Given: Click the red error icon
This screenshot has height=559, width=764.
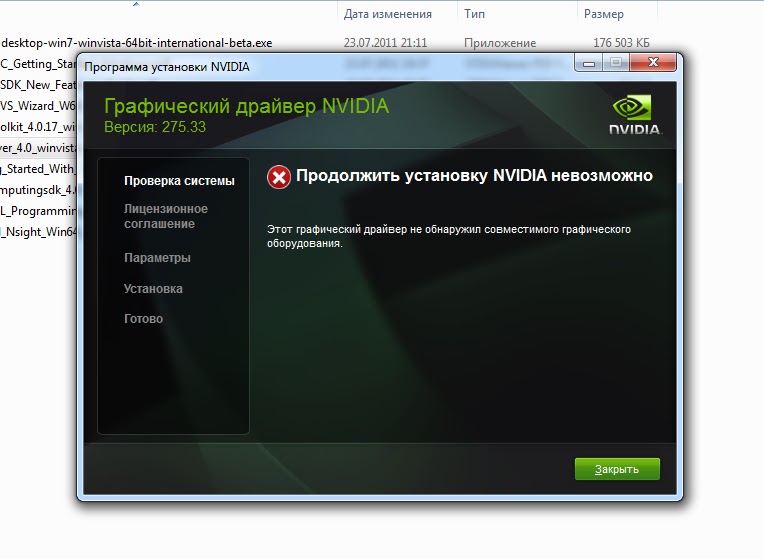Looking at the screenshot, I should (279, 177).
